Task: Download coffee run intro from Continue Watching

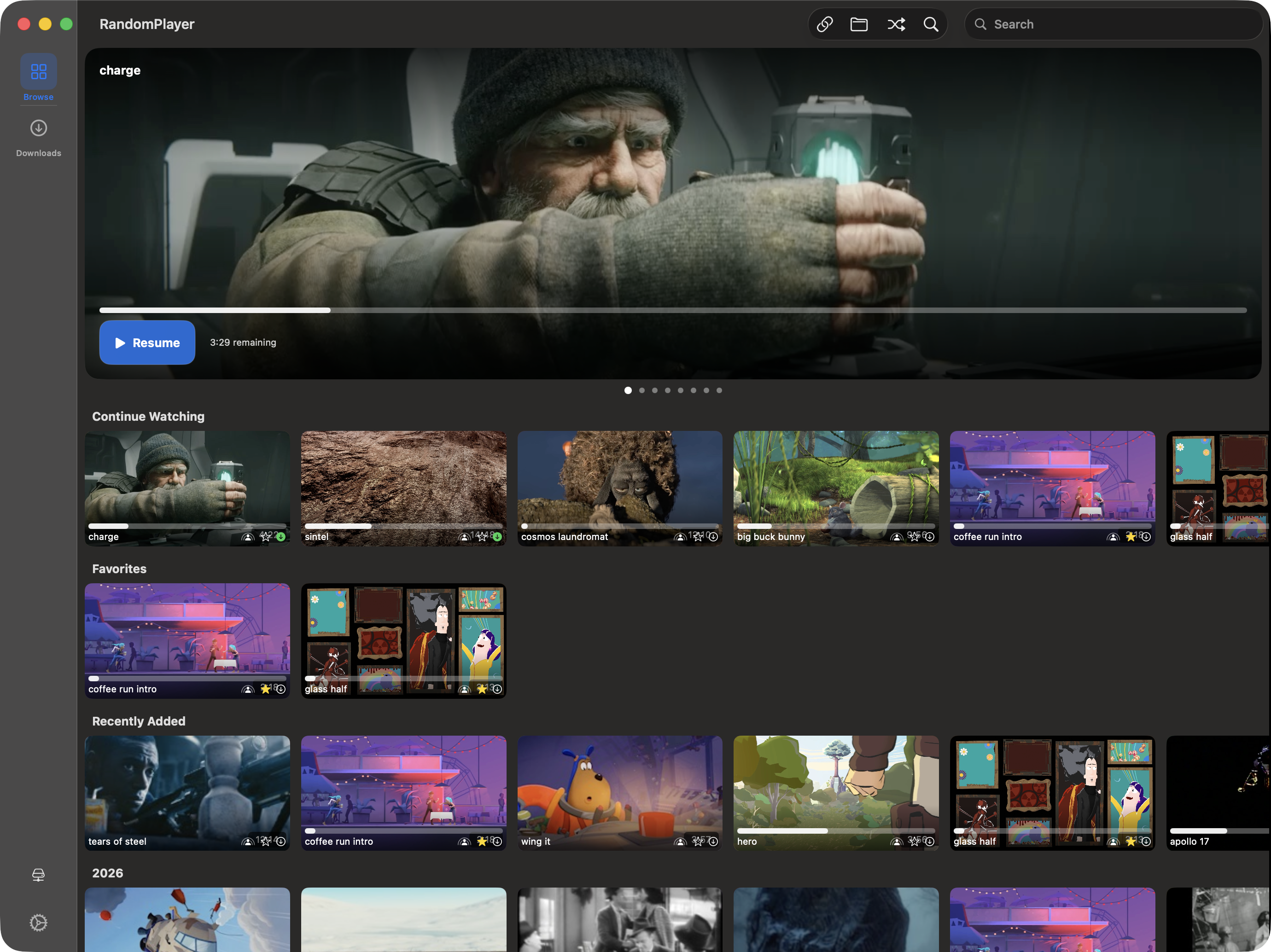Action: click(x=1146, y=537)
